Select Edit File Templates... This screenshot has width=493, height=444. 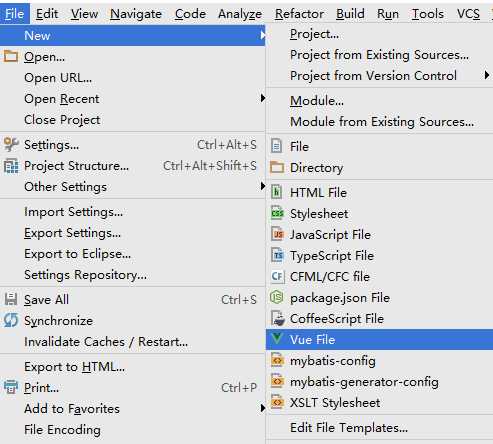349,428
